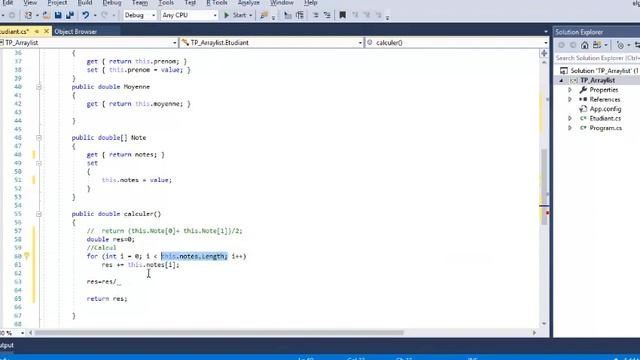Click the Solution Explorer Back arrow

click(561, 45)
